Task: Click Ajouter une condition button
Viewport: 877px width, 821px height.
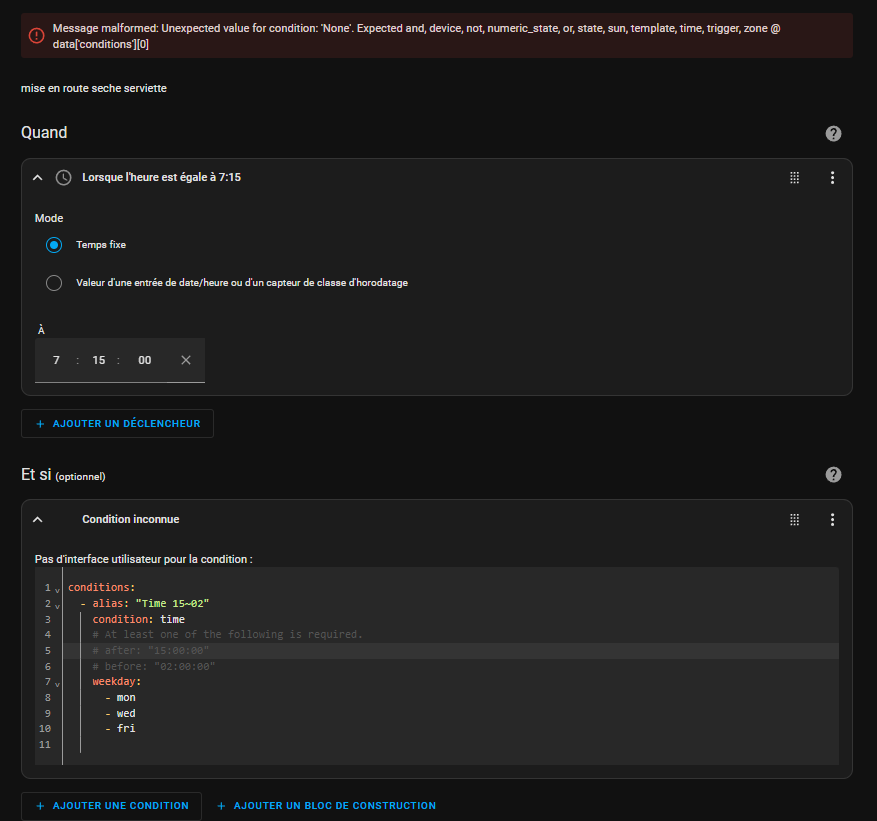Action: [111, 806]
